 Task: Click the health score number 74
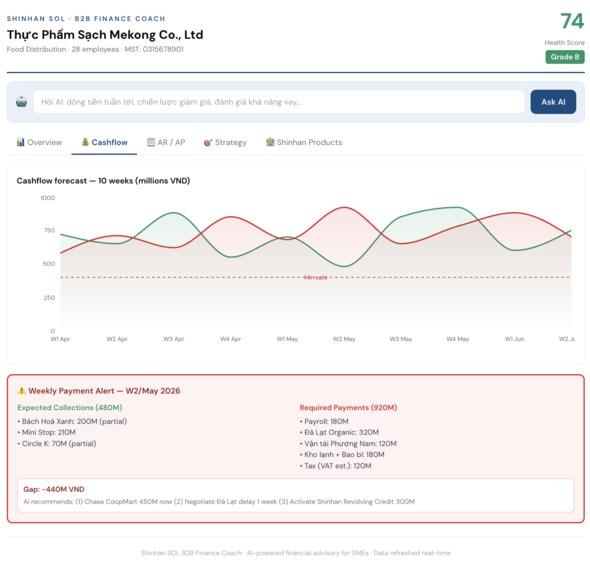pyautogui.click(x=572, y=21)
